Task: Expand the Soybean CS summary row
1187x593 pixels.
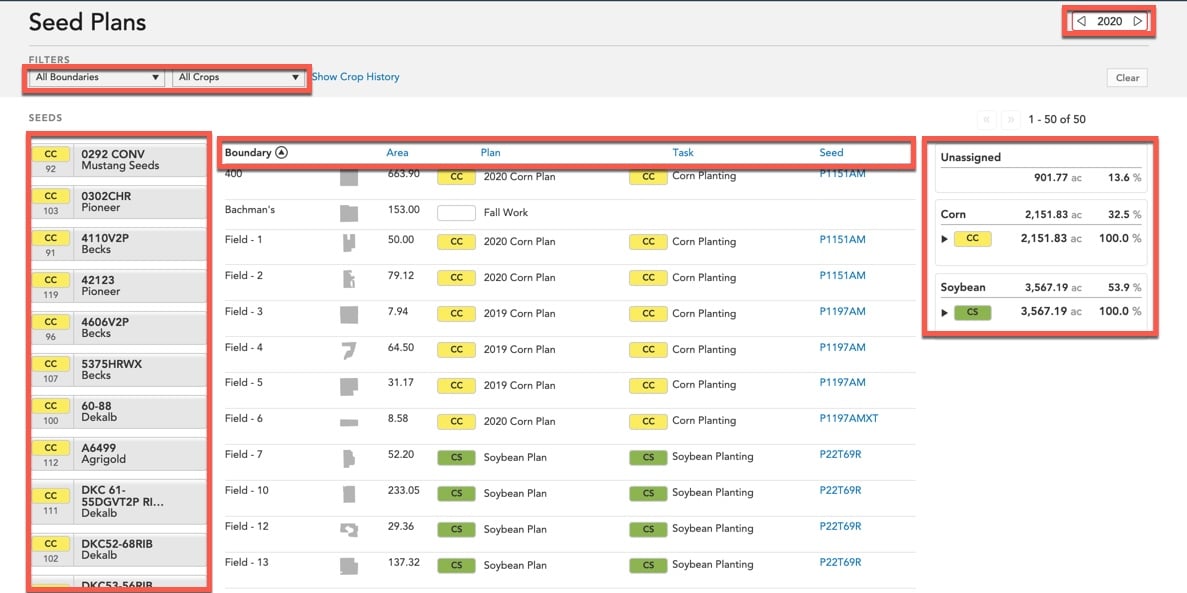Action: pyautogui.click(x=946, y=312)
